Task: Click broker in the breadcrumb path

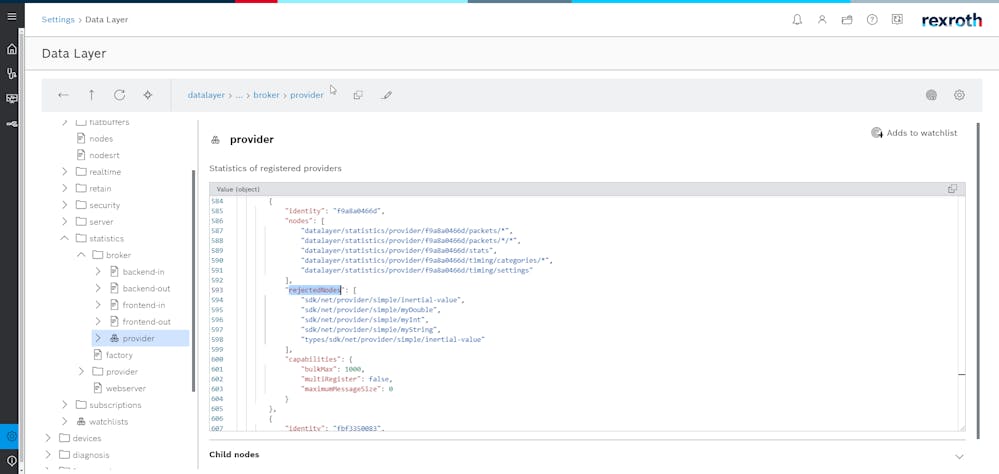Action: (x=266, y=95)
